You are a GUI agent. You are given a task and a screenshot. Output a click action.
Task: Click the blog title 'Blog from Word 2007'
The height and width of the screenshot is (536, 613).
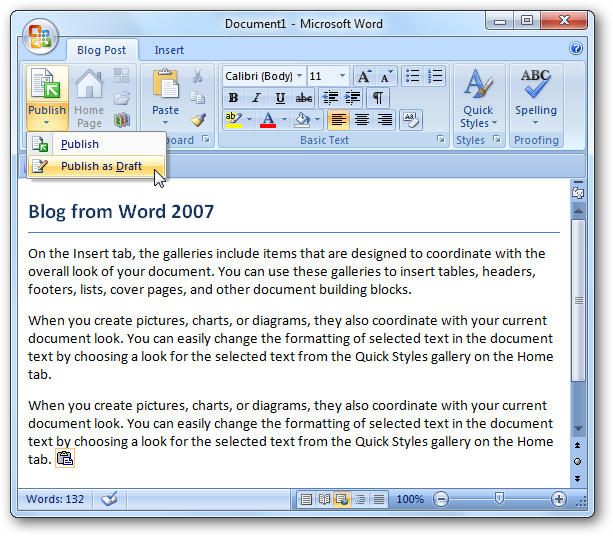121,212
